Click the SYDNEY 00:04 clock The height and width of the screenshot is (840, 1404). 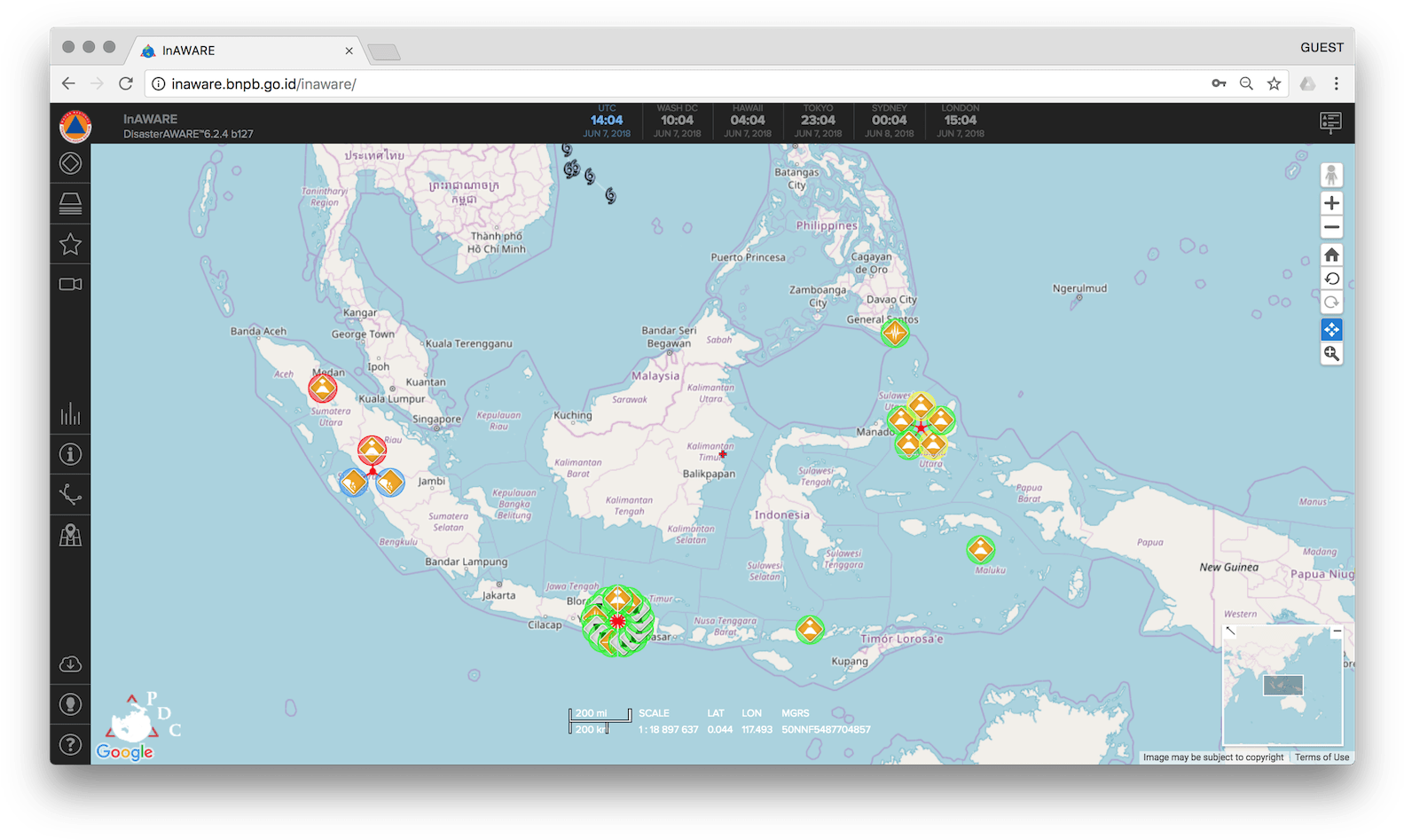890,122
